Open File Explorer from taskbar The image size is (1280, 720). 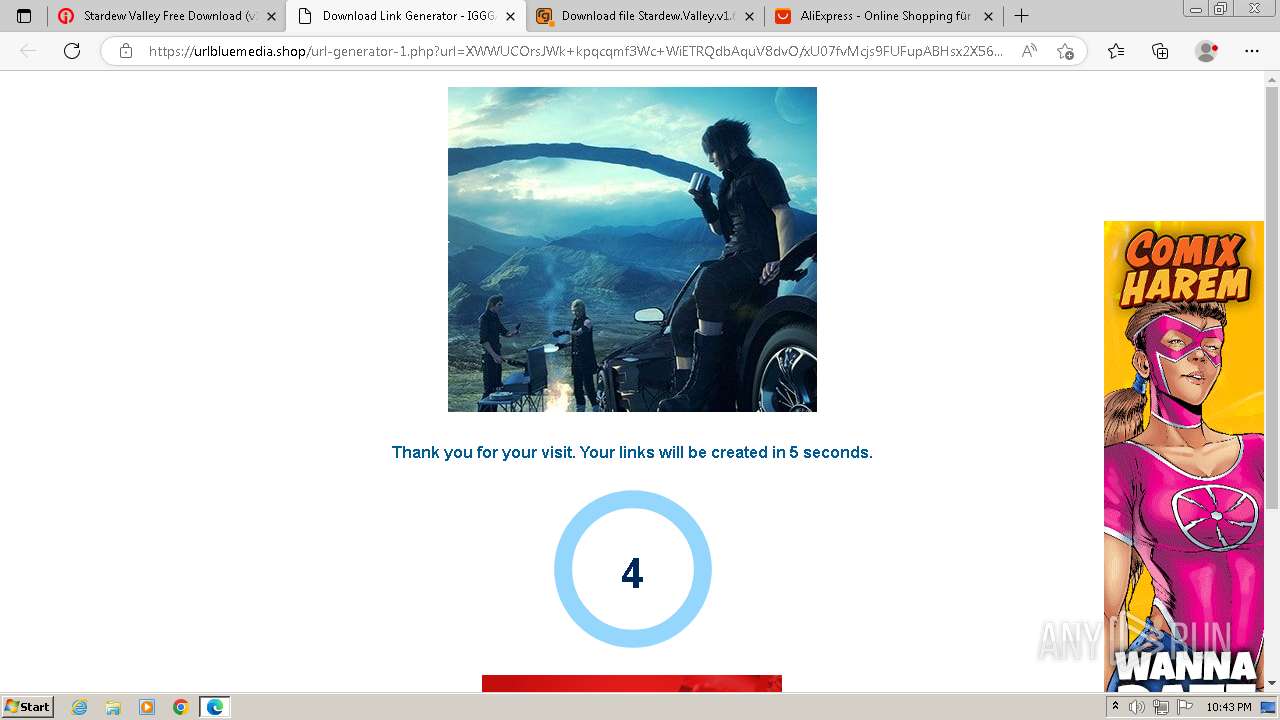tap(113, 707)
